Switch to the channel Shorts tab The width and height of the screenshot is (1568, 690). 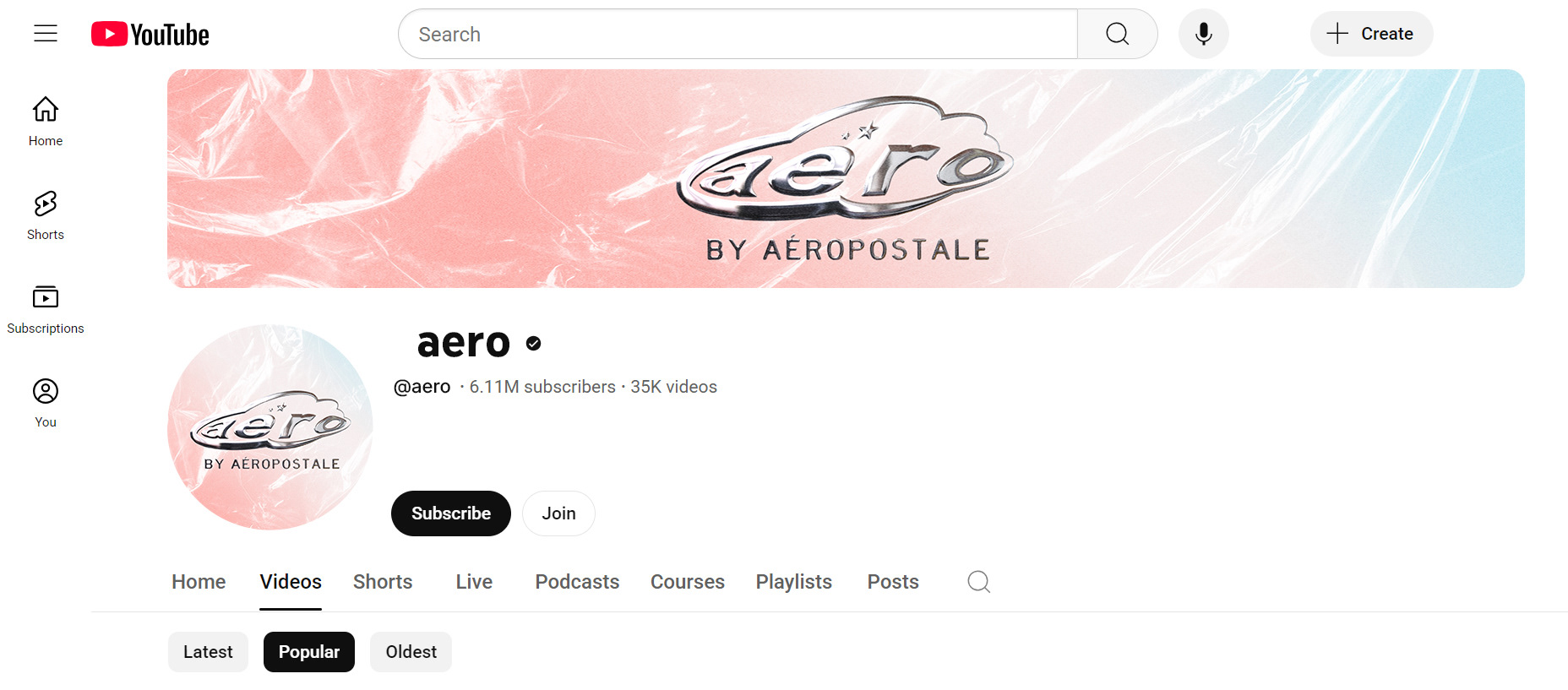click(x=383, y=582)
